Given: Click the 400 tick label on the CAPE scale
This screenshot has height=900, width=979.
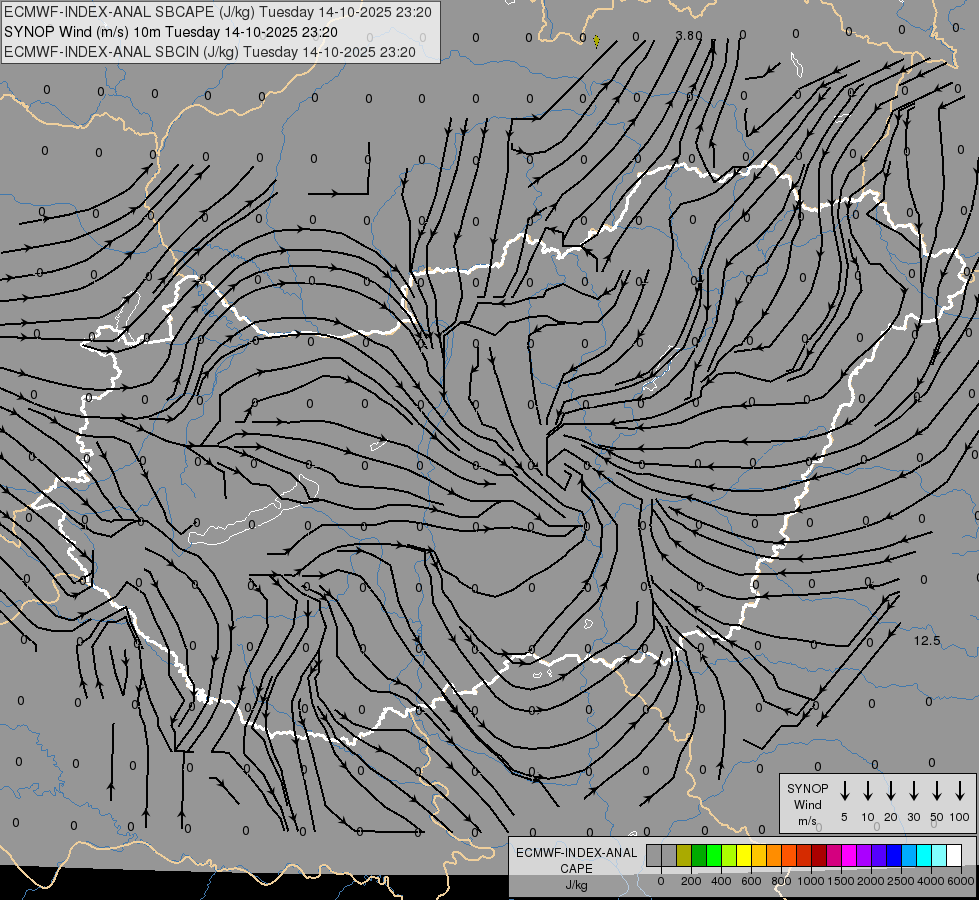Looking at the screenshot, I should (x=721, y=881).
